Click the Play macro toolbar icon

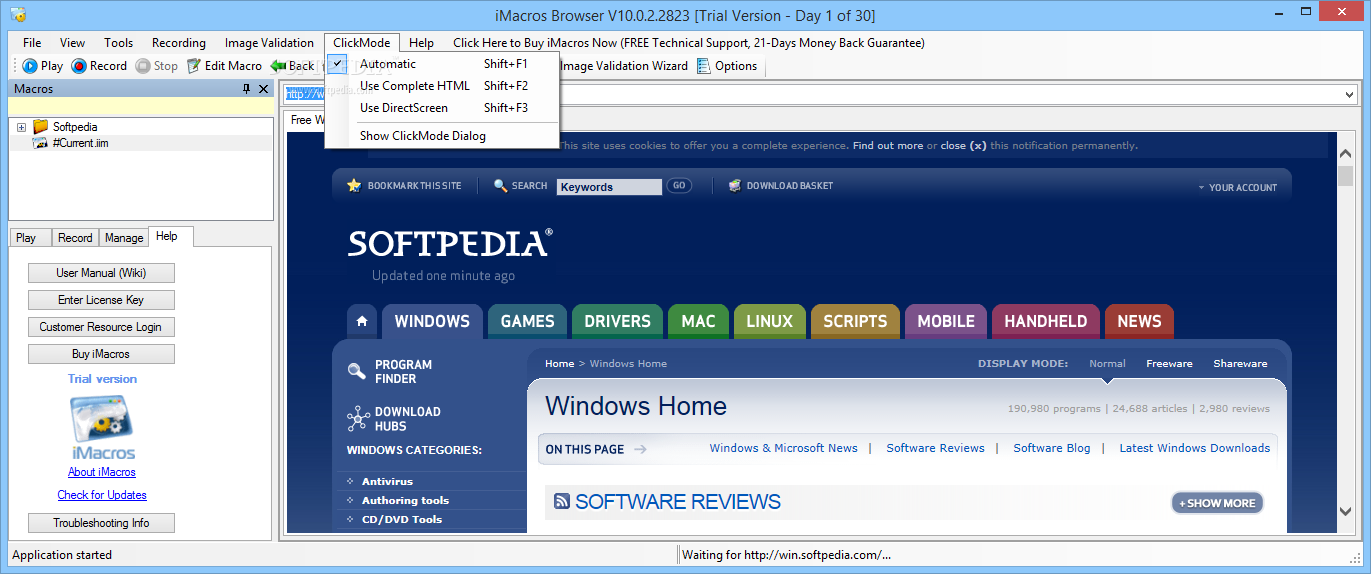(x=30, y=66)
